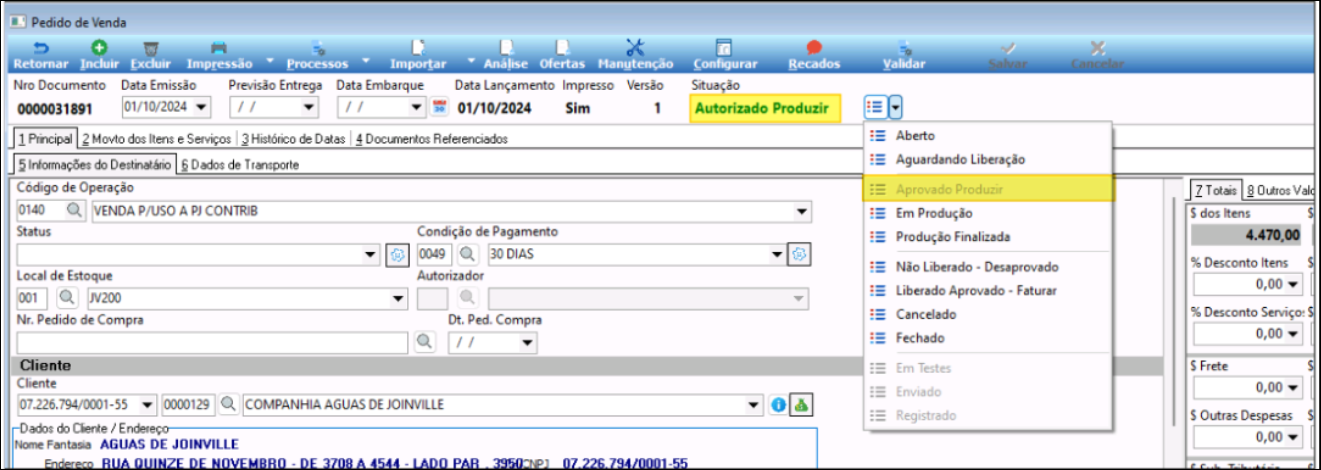Click the calendar icon beside Data Embarque

pos(438,107)
